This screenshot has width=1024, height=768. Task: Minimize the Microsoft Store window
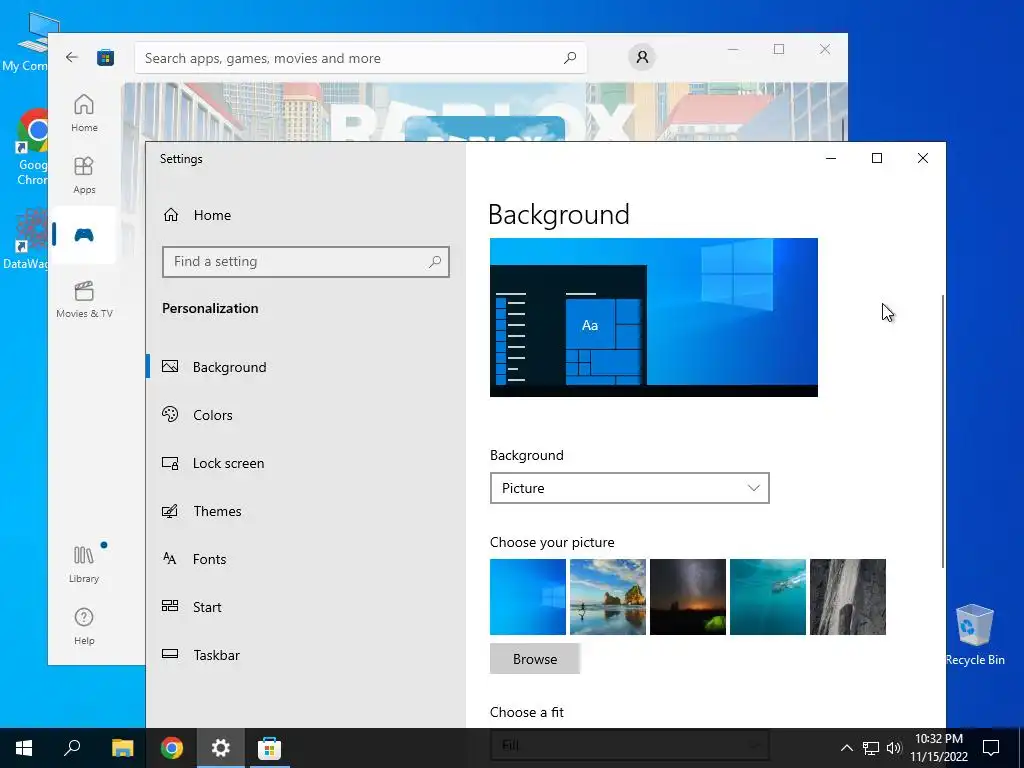[733, 49]
